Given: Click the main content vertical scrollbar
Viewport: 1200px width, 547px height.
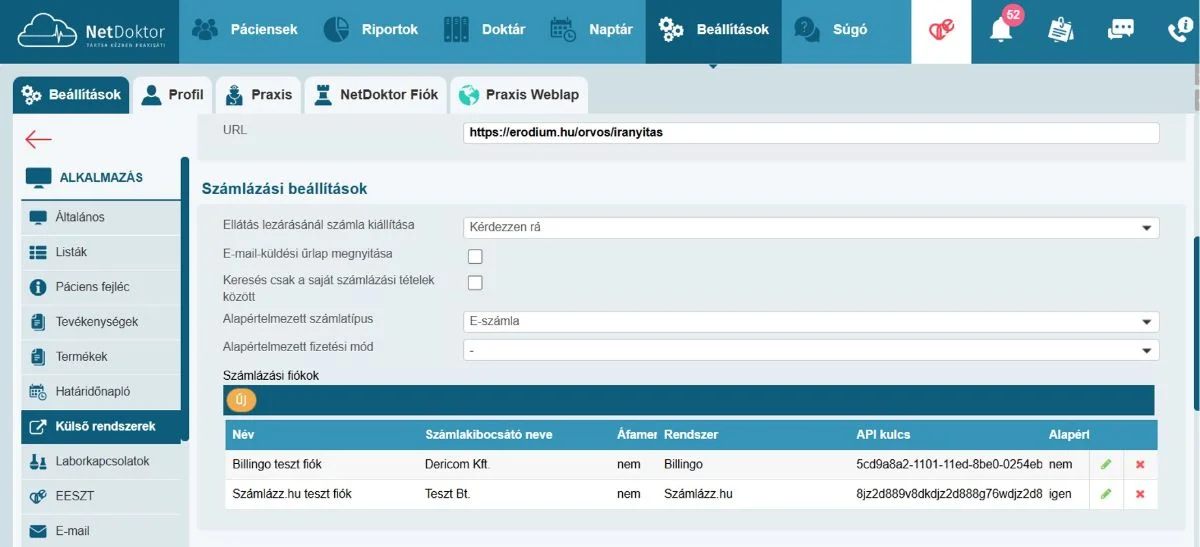Looking at the screenshot, I should (x=1196, y=323).
